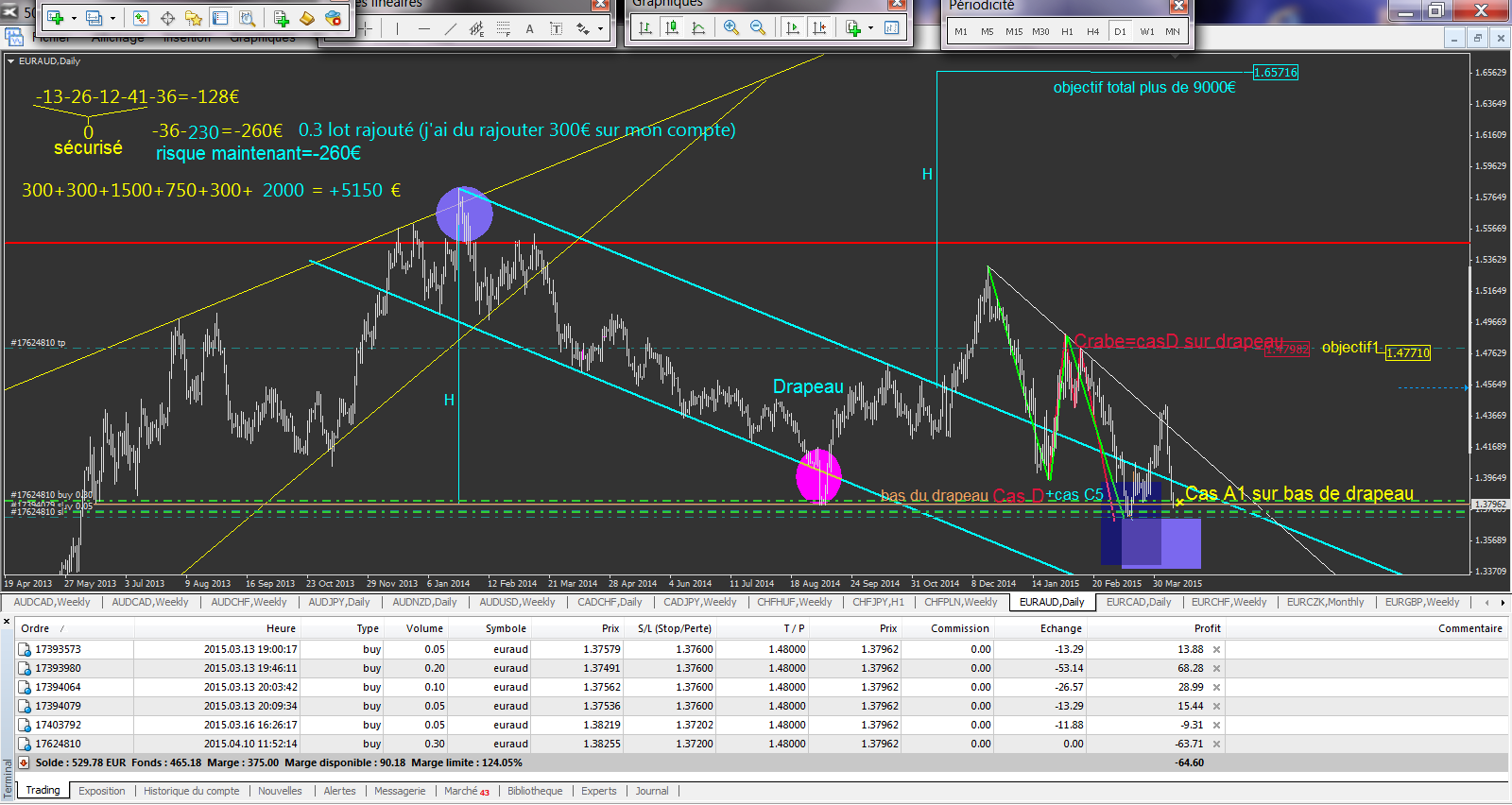
Task: Click the zoom out magnifier icon
Action: point(757,27)
